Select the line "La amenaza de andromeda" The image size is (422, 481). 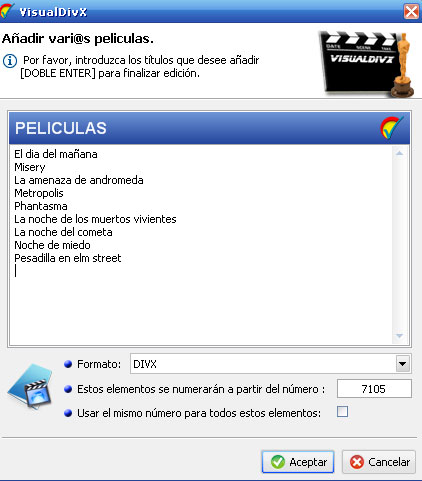(79, 180)
